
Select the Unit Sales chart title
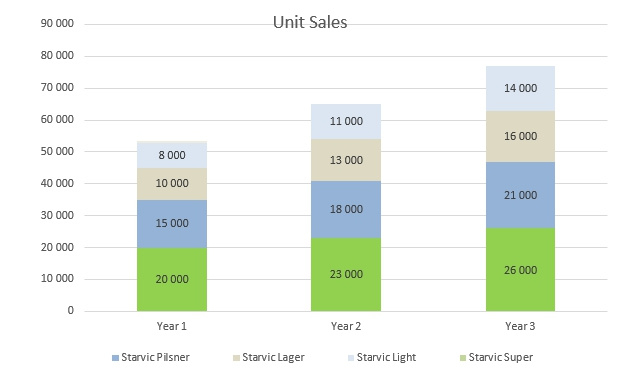(x=310, y=22)
